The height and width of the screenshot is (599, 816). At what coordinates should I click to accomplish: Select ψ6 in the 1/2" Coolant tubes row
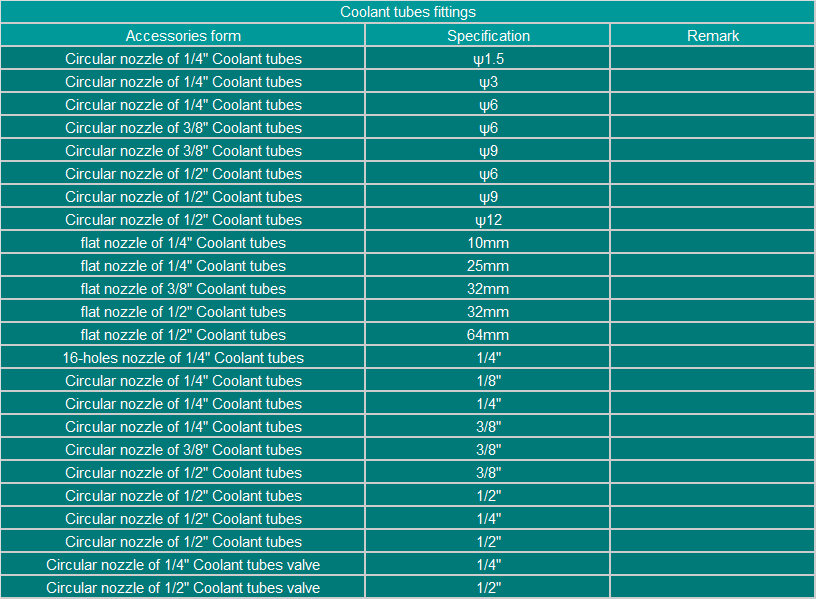[488, 174]
